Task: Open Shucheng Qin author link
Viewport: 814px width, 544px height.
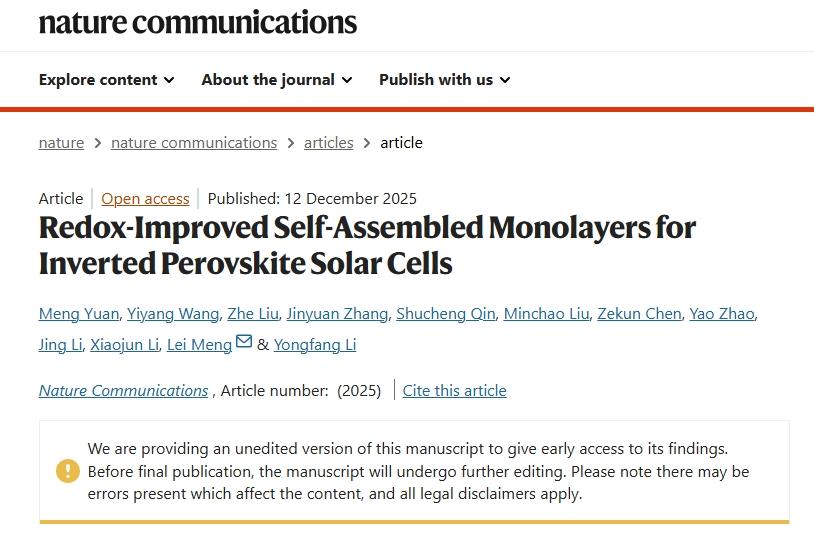Action: point(445,314)
